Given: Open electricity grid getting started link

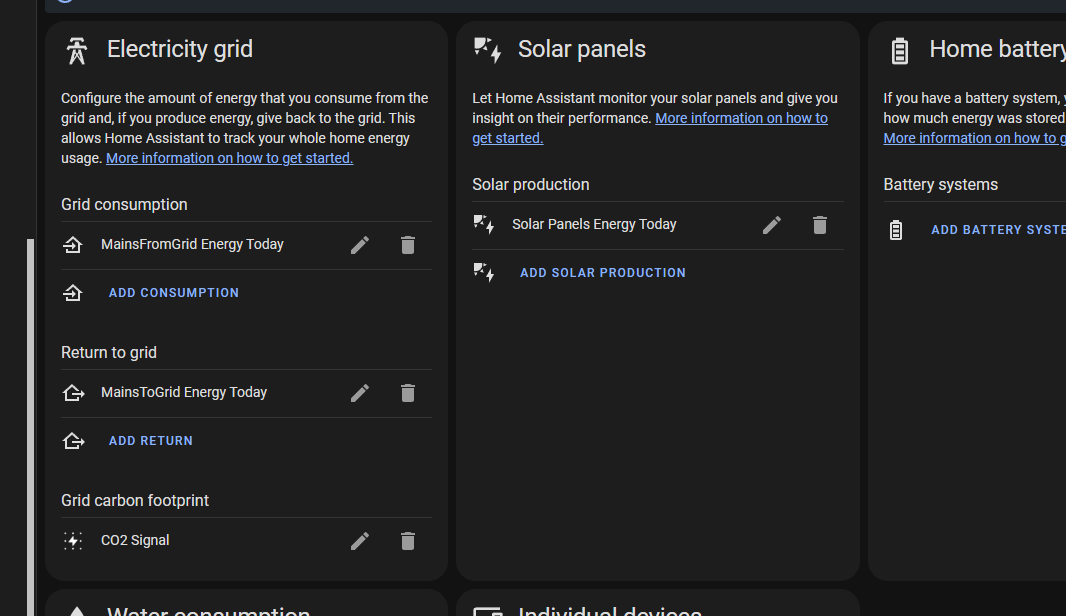Looking at the screenshot, I should (x=229, y=158).
